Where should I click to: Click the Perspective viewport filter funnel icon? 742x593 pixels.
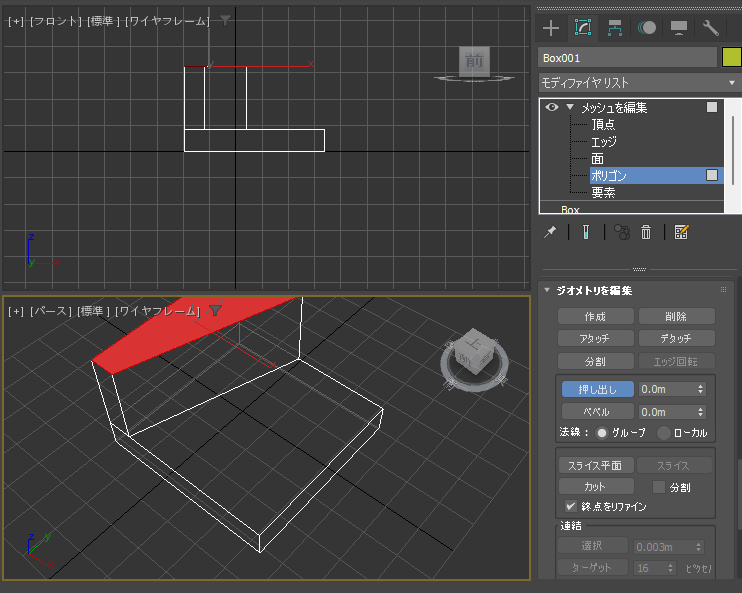(216, 310)
